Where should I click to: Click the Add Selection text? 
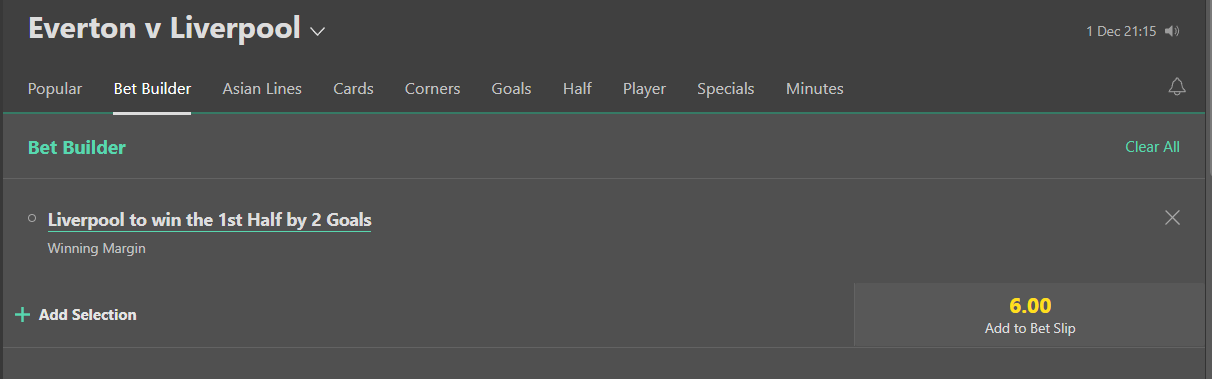click(x=88, y=315)
